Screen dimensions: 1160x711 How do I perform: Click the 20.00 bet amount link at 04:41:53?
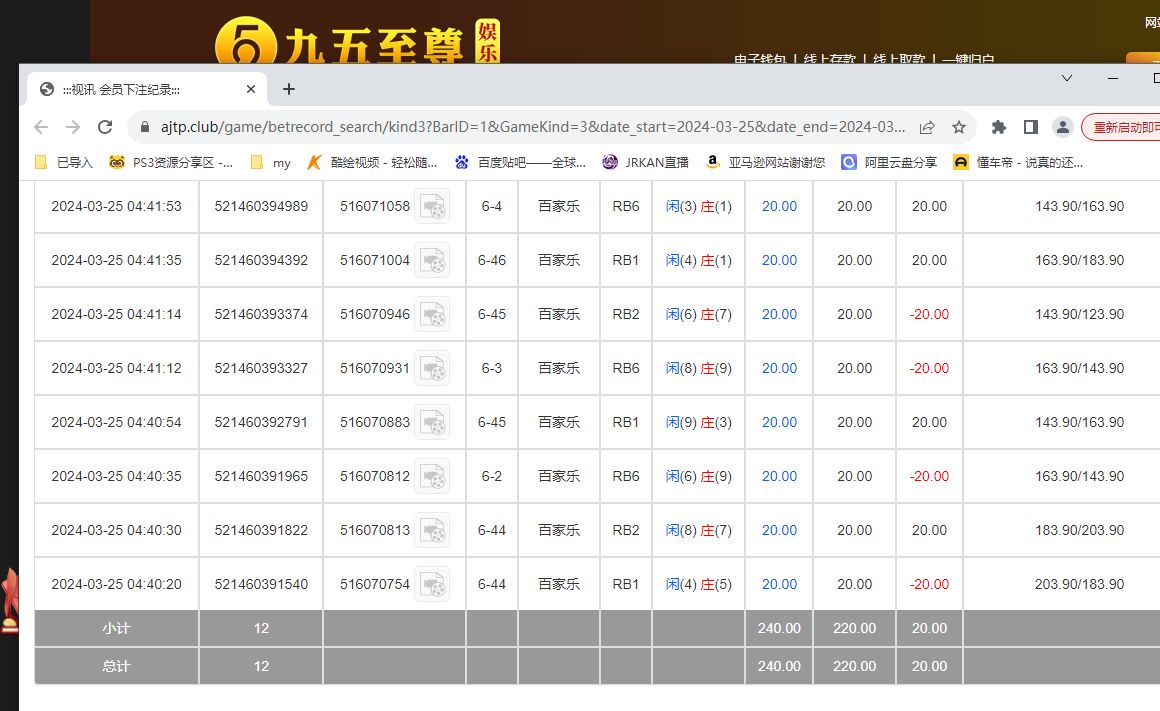(779, 206)
